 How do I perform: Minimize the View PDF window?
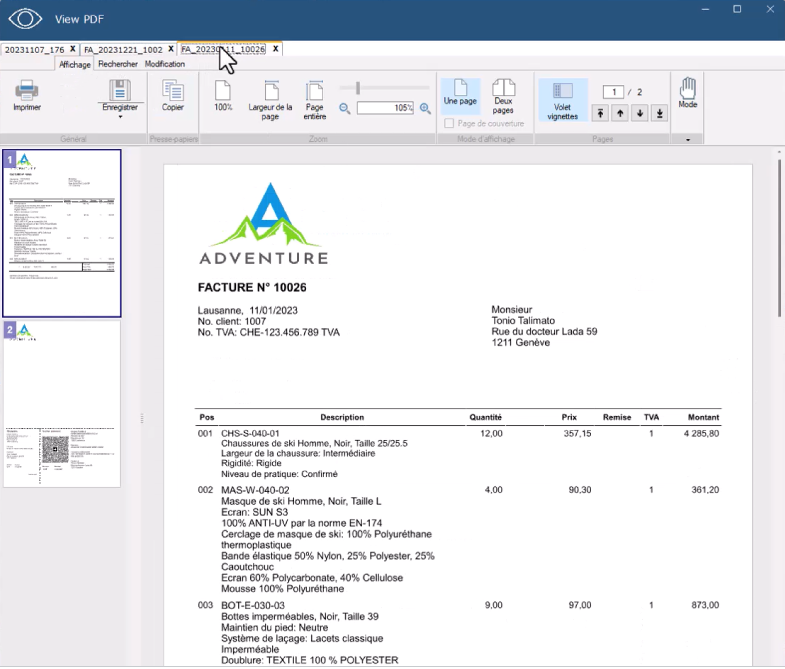pyautogui.click(x=705, y=9)
